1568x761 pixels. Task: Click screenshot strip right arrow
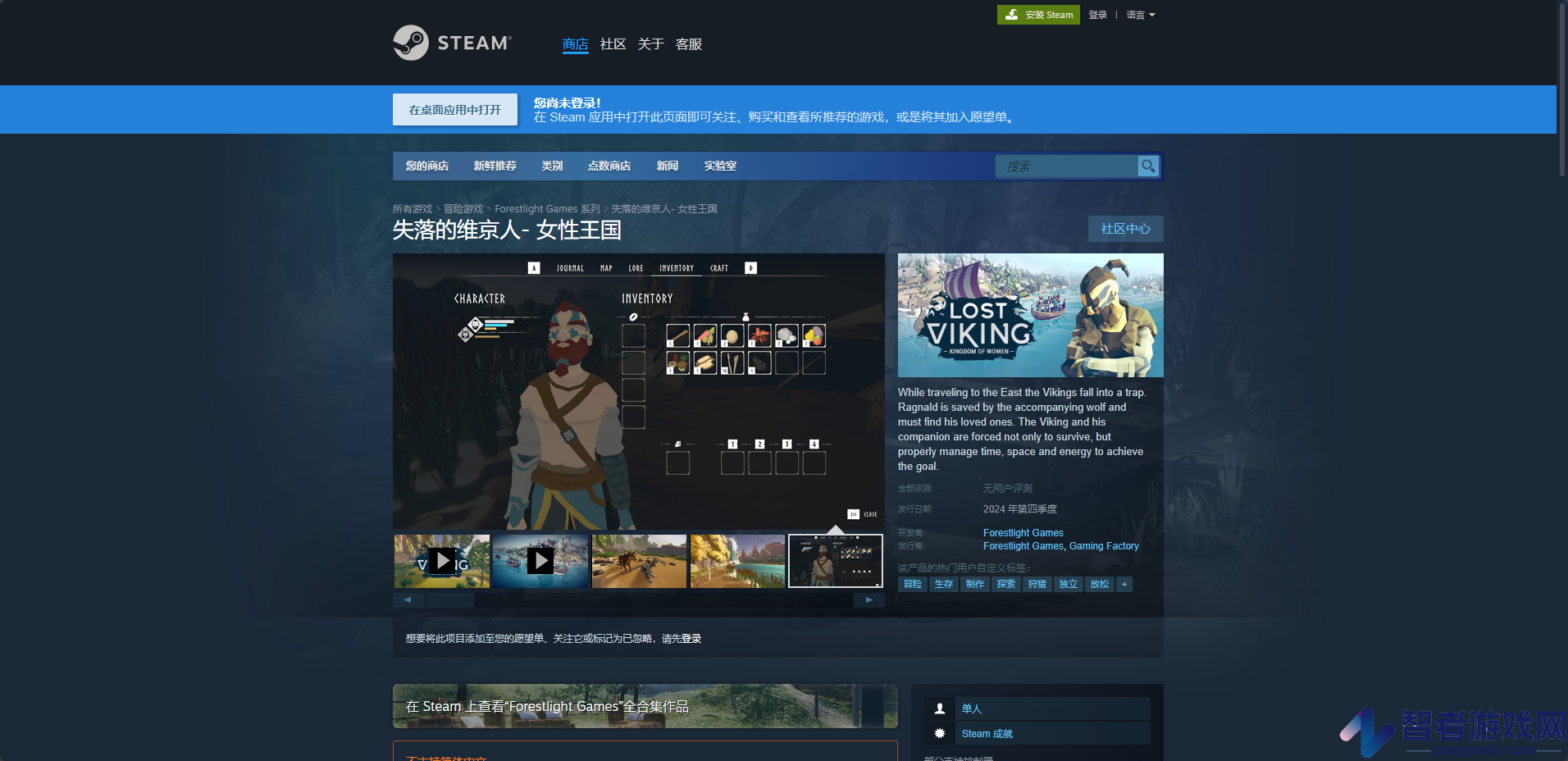pyautogui.click(x=869, y=600)
